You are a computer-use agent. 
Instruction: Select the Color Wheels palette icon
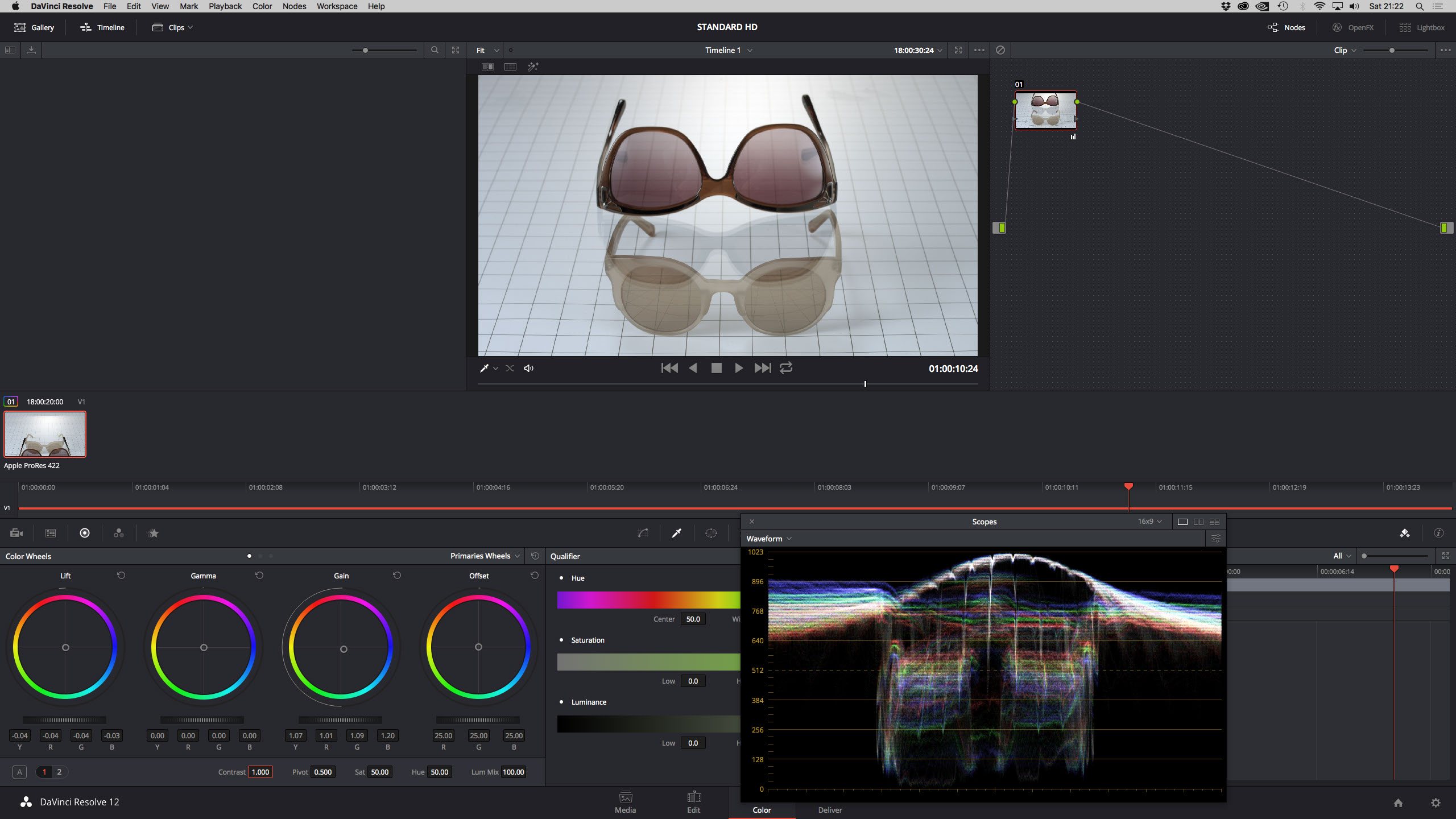click(85, 533)
